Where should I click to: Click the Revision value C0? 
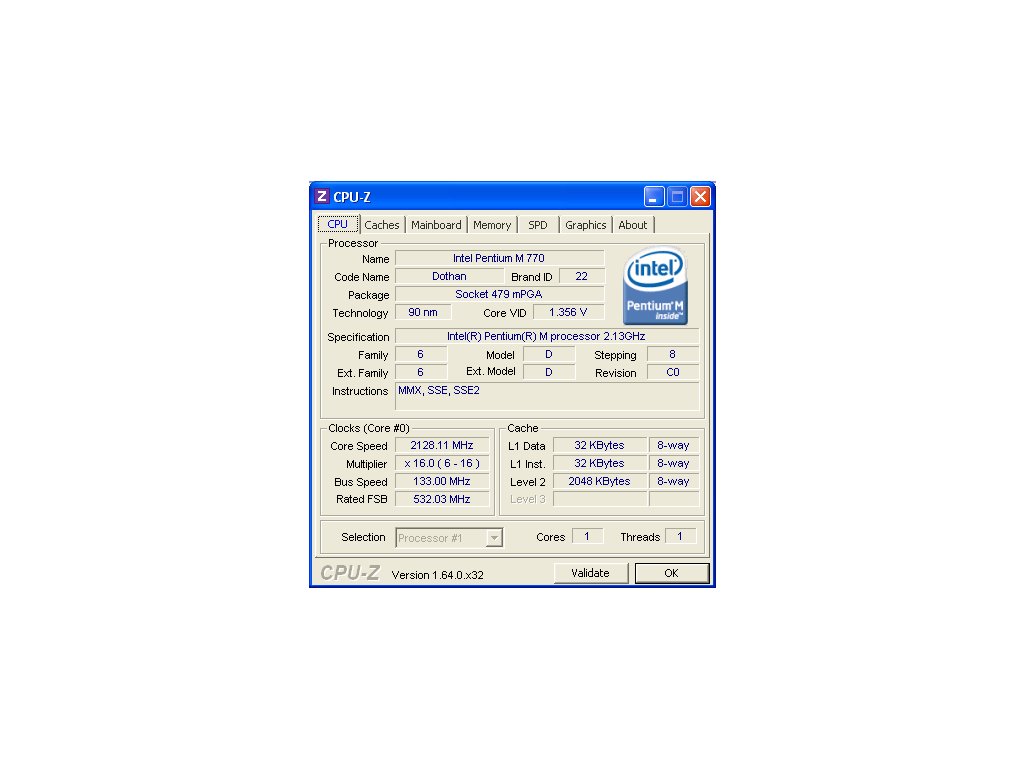pyautogui.click(x=673, y=372)
